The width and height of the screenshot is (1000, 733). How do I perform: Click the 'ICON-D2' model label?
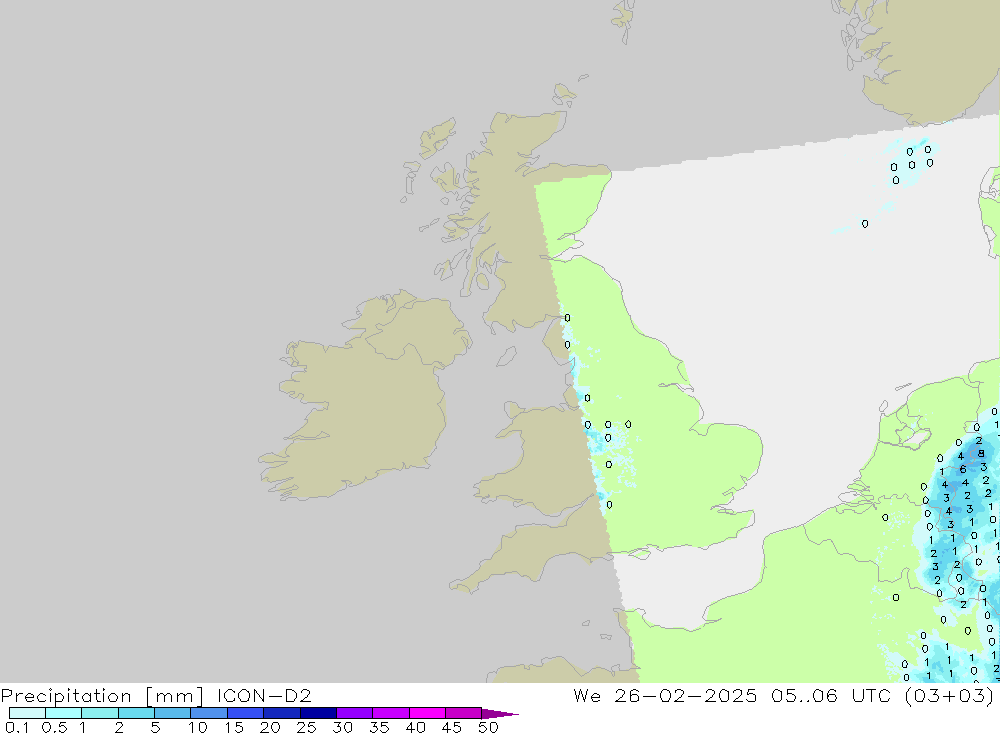pyautogui.click(x=264, y=695)
